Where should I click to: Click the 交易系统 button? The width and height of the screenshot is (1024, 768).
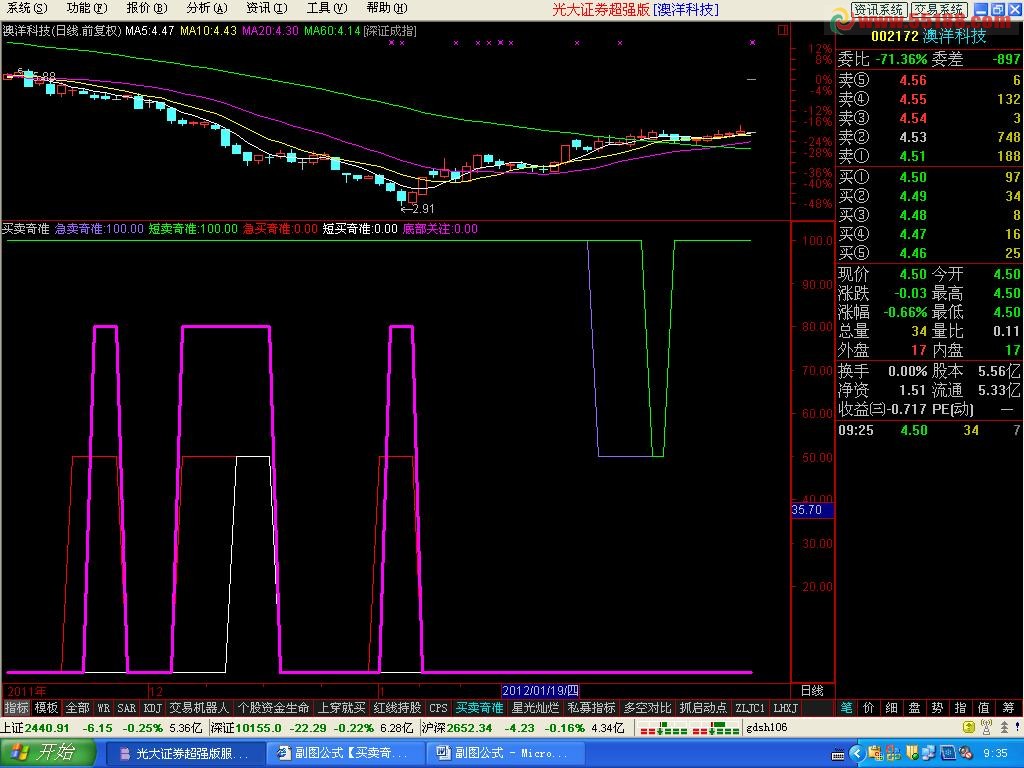pyautogui.click(x=938, y=10)
